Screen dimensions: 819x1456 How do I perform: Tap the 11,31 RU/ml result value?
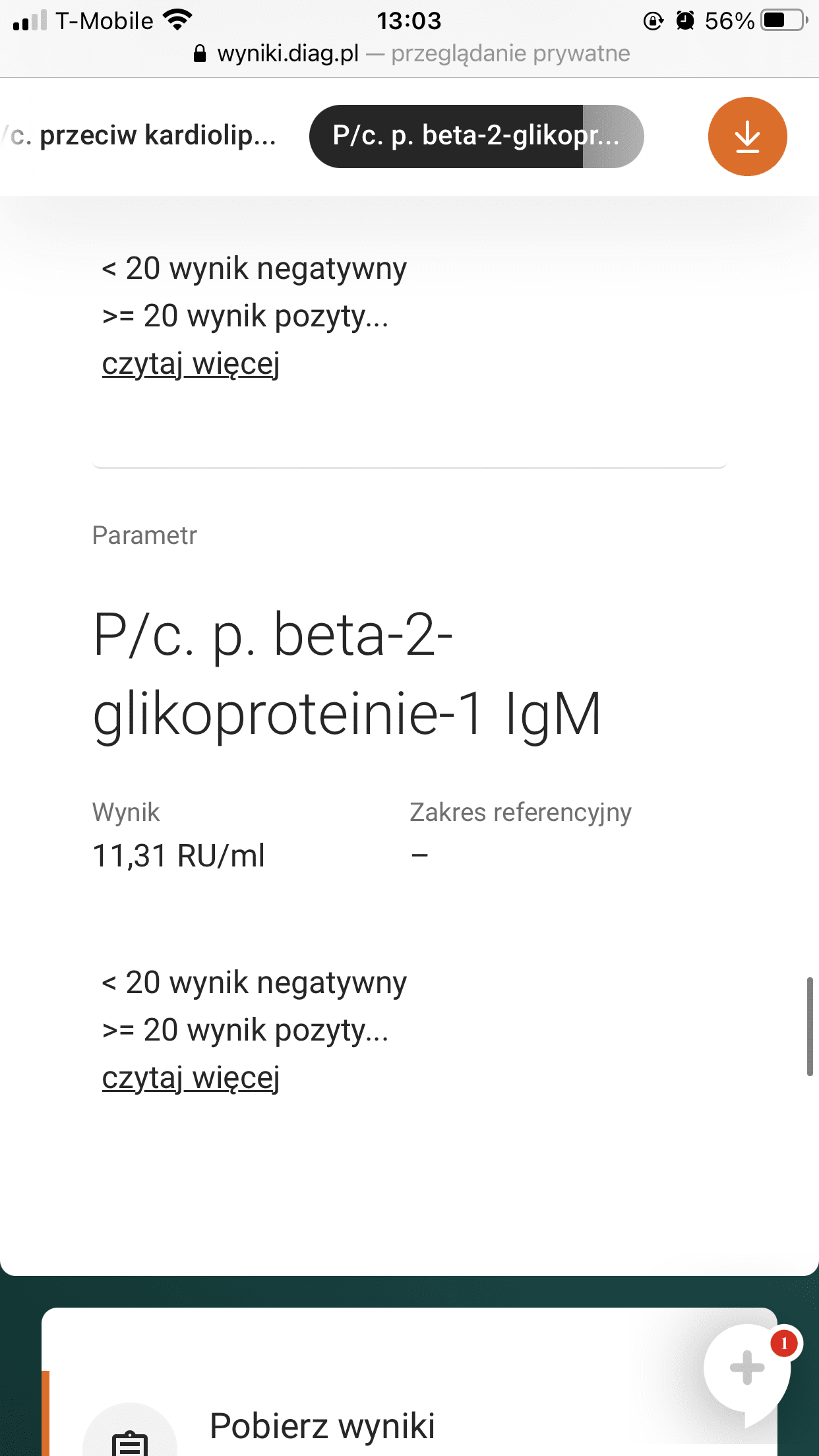pos(179,855)
